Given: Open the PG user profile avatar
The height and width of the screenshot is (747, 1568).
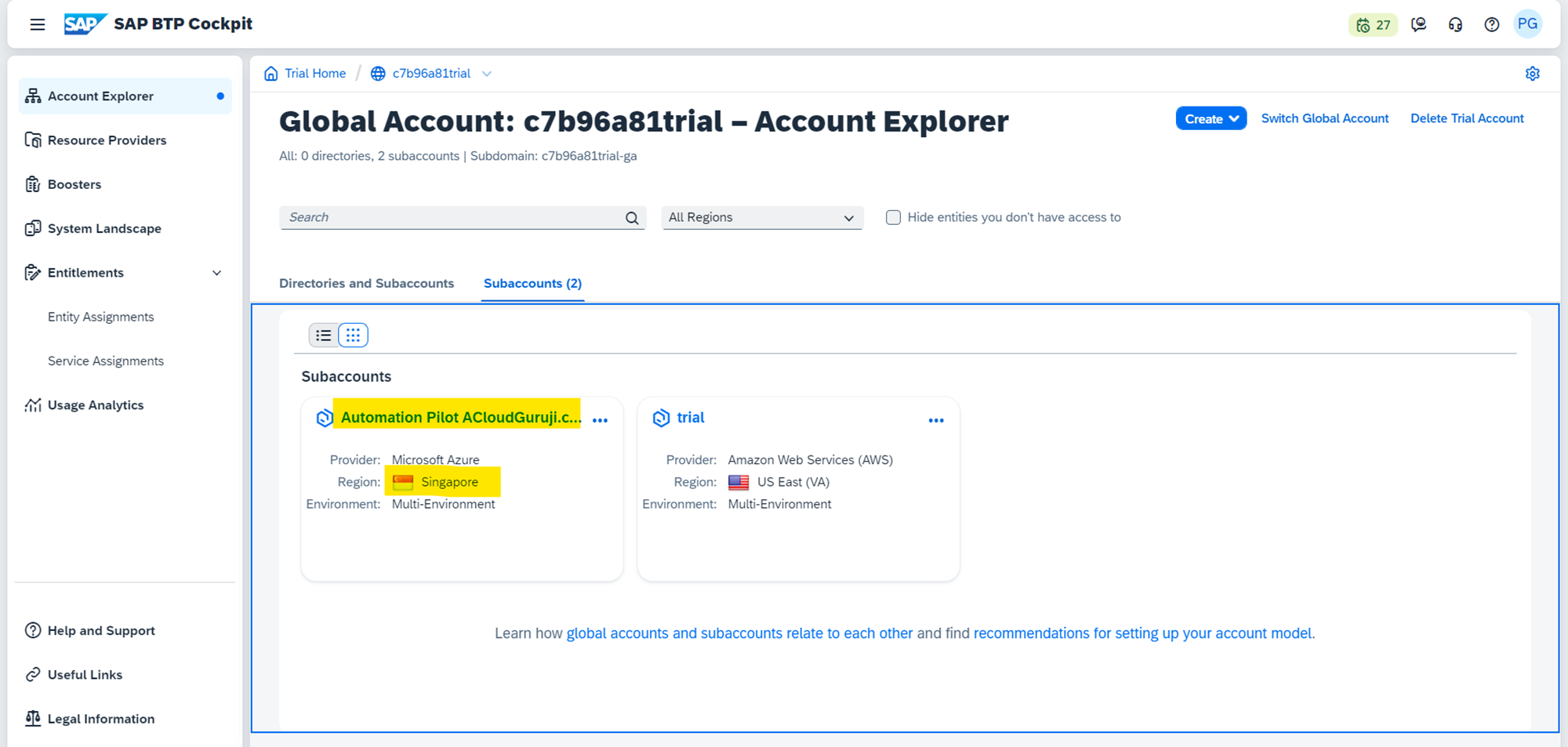Looking at the screenshot, I should (1527, 24).
